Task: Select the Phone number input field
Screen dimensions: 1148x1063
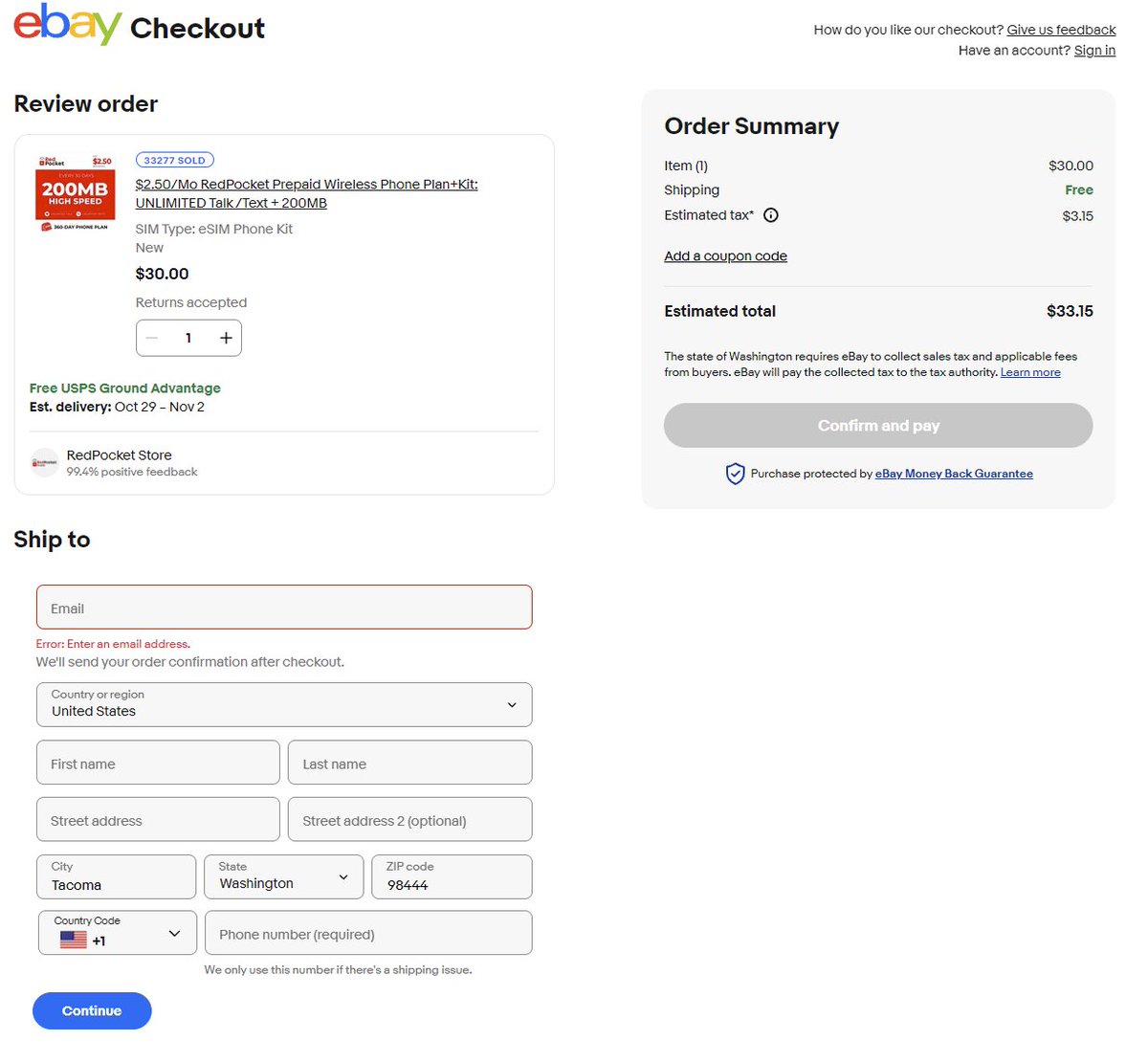Action: pos(368,933)
